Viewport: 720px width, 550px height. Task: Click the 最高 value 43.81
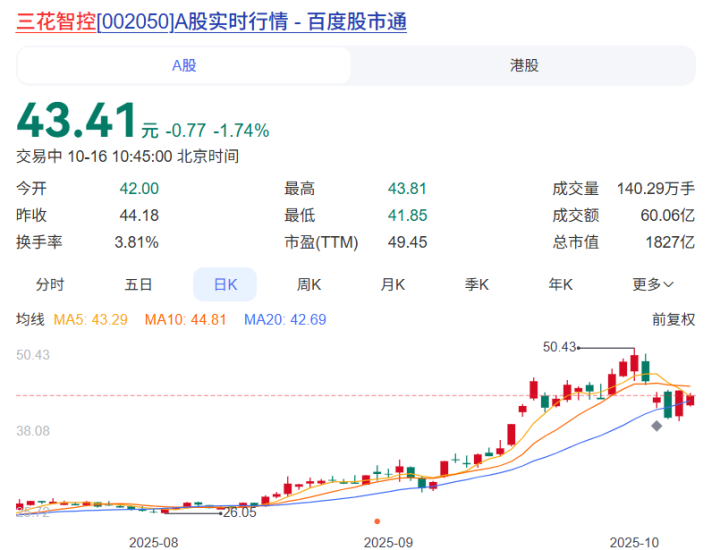pos(407,188)
